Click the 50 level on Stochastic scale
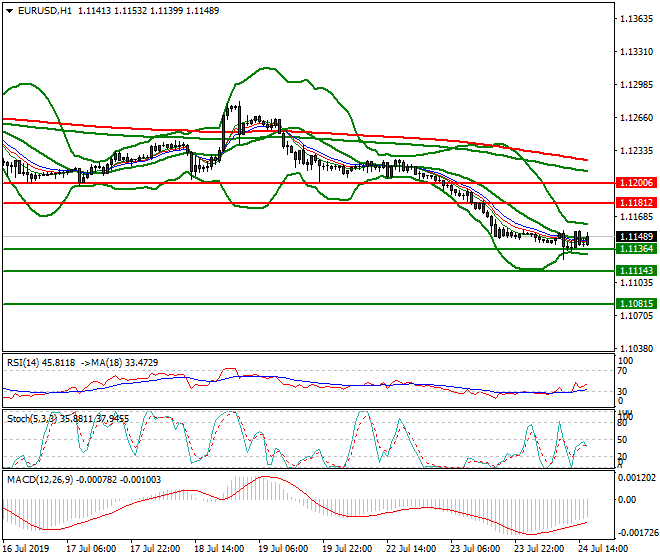Screen dimensions: 660x560 pyautogui.click(x=622, y=440)
